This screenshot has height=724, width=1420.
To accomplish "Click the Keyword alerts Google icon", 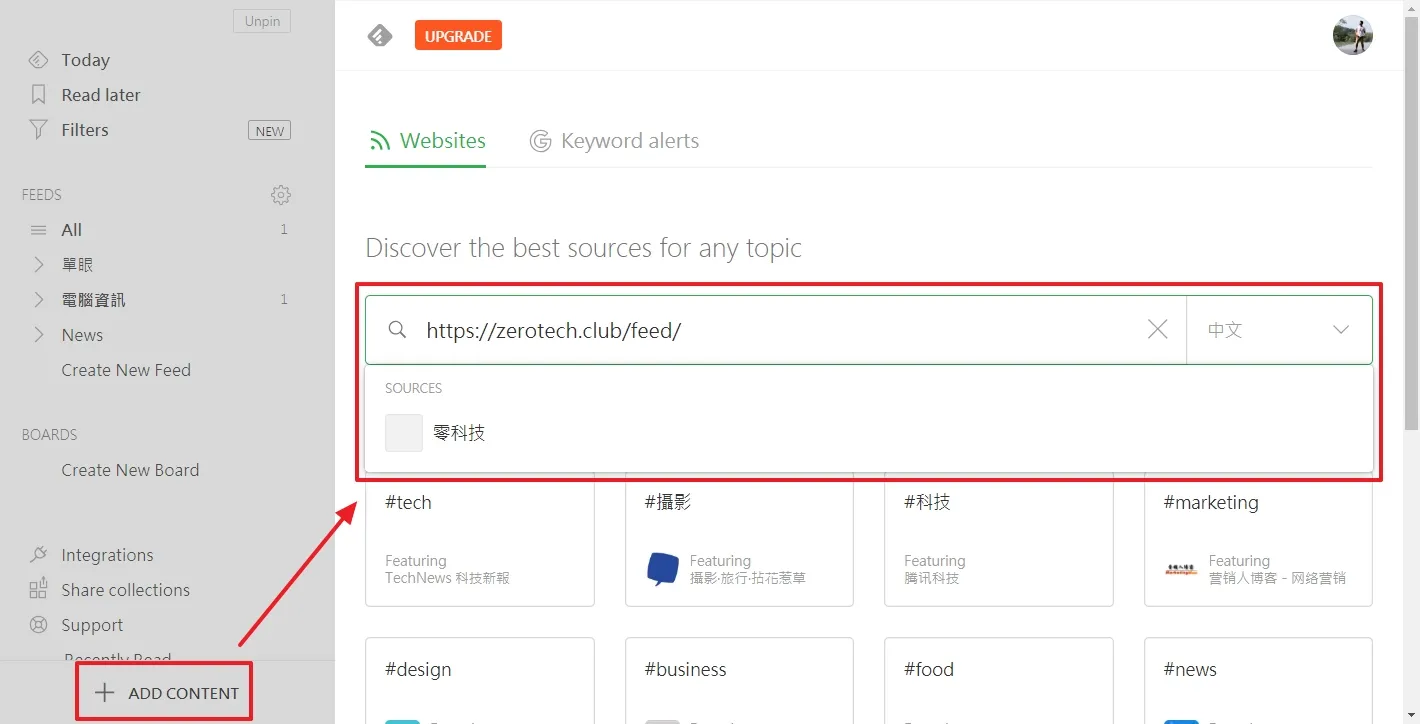I will pos(540,141).
